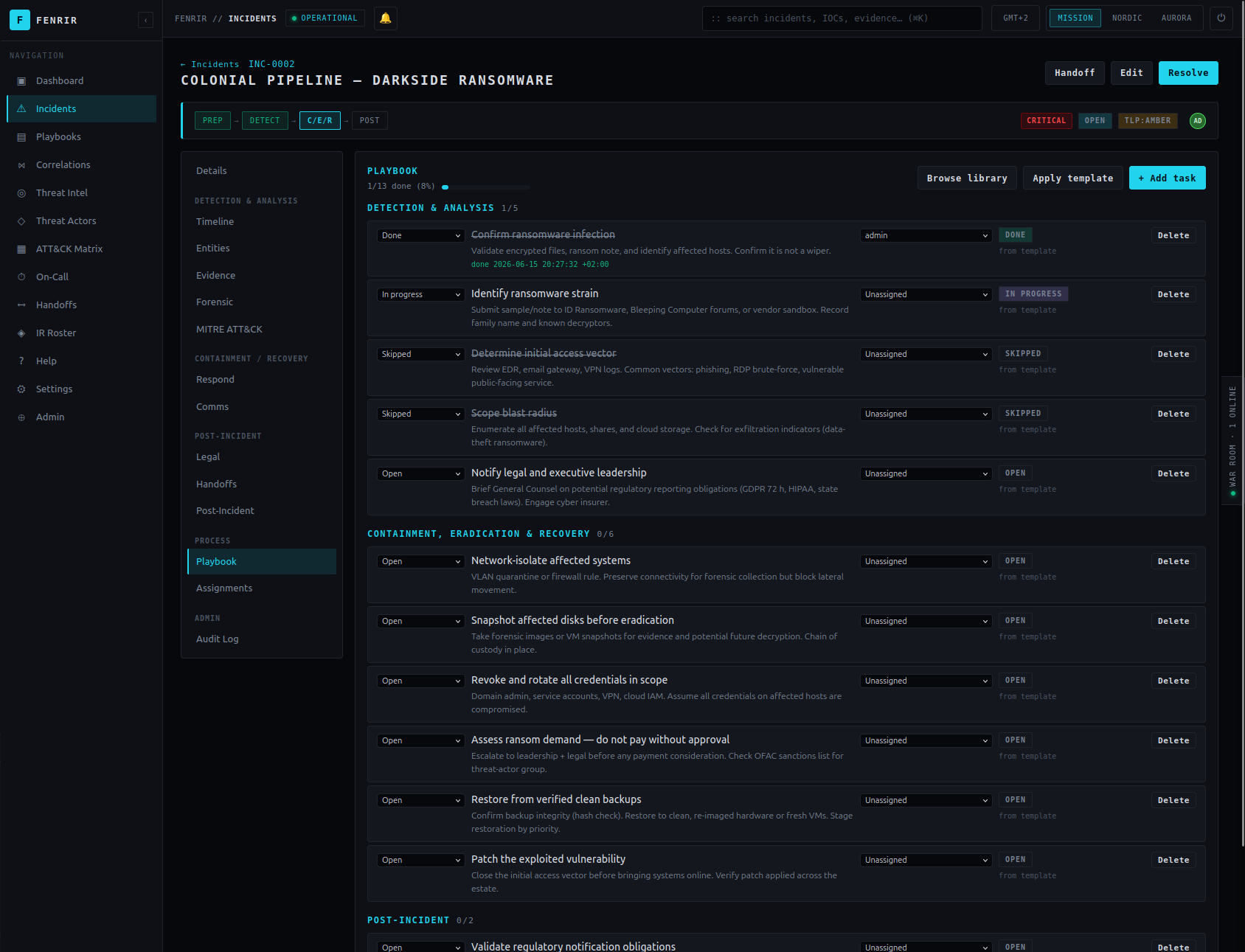Change status of Determine initial access vector

pos(421,355)
